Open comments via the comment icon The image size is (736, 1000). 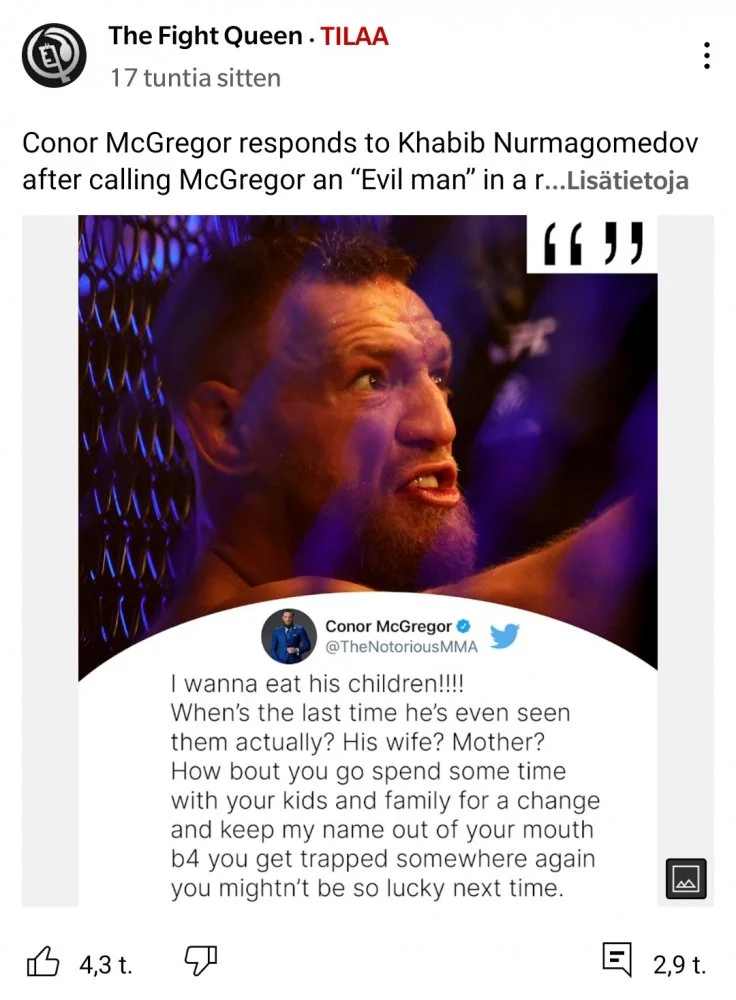(617, 960)
